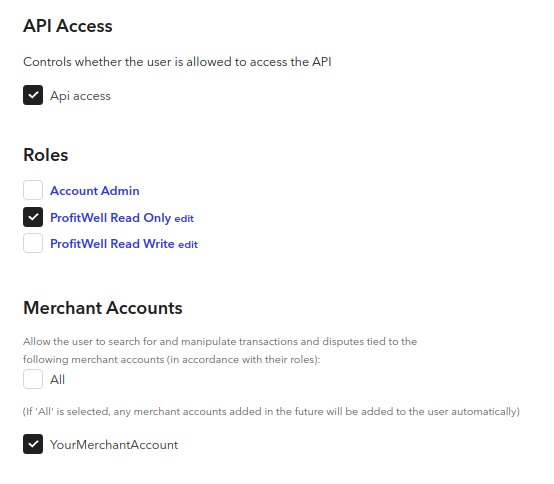Open the ProfitWell Read Write role link
Image resolution: width=554 pixels, height=484 pixels.
click(x=112, y=244)
